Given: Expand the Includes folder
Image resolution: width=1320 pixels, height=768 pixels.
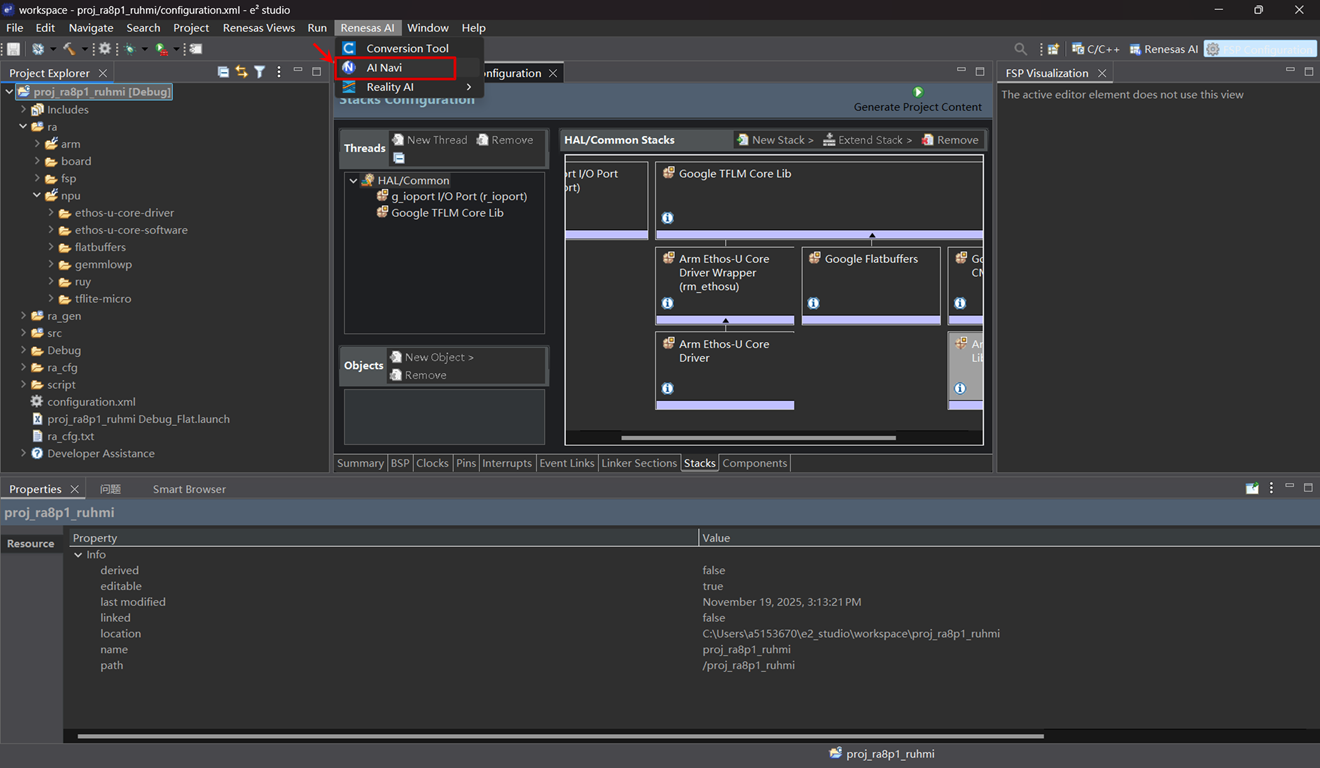Looking at the screenshot, I should pyautogui.click(x=23, y=110).
